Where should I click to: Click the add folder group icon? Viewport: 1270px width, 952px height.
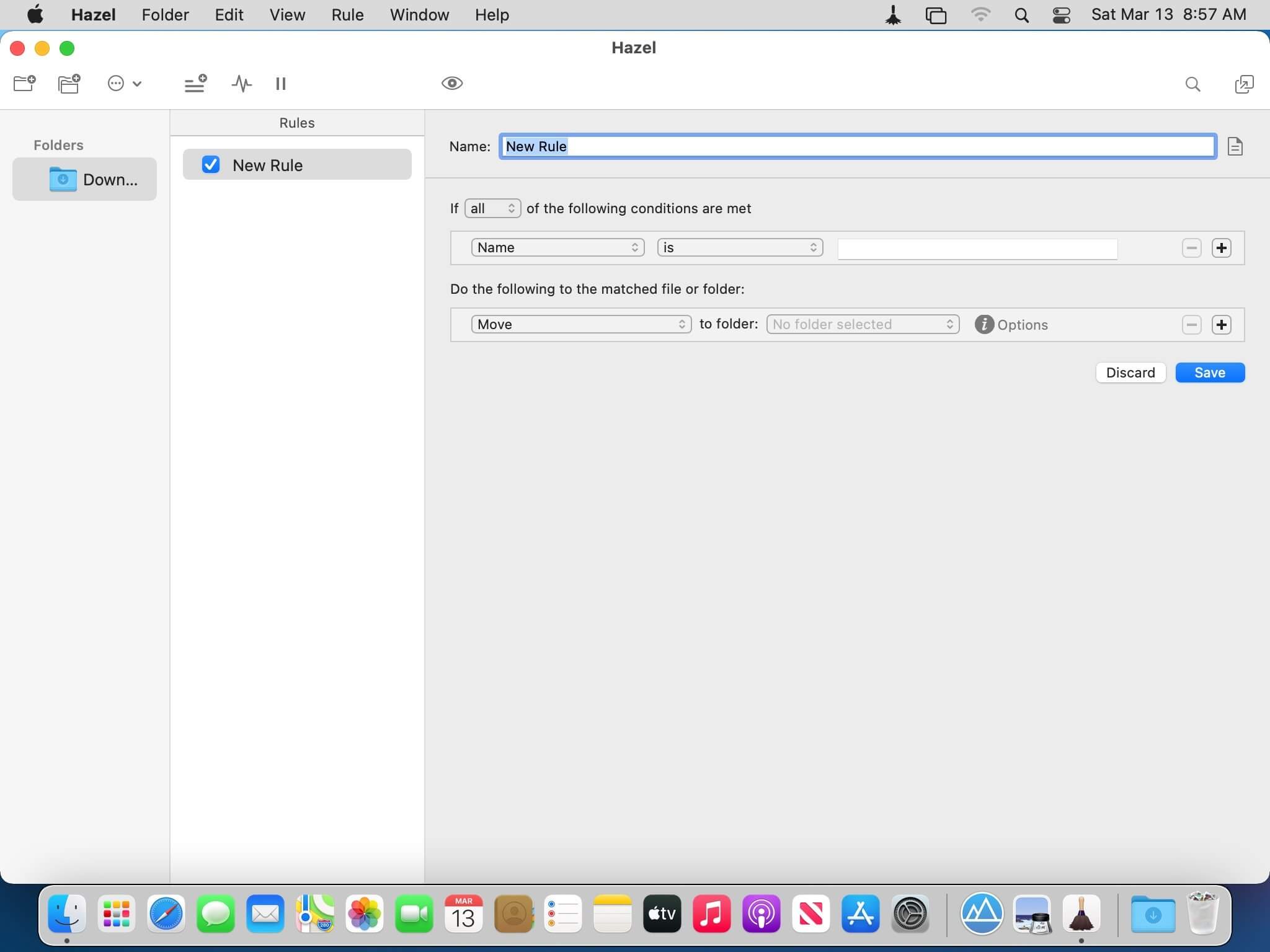click(x=69, y=83)
